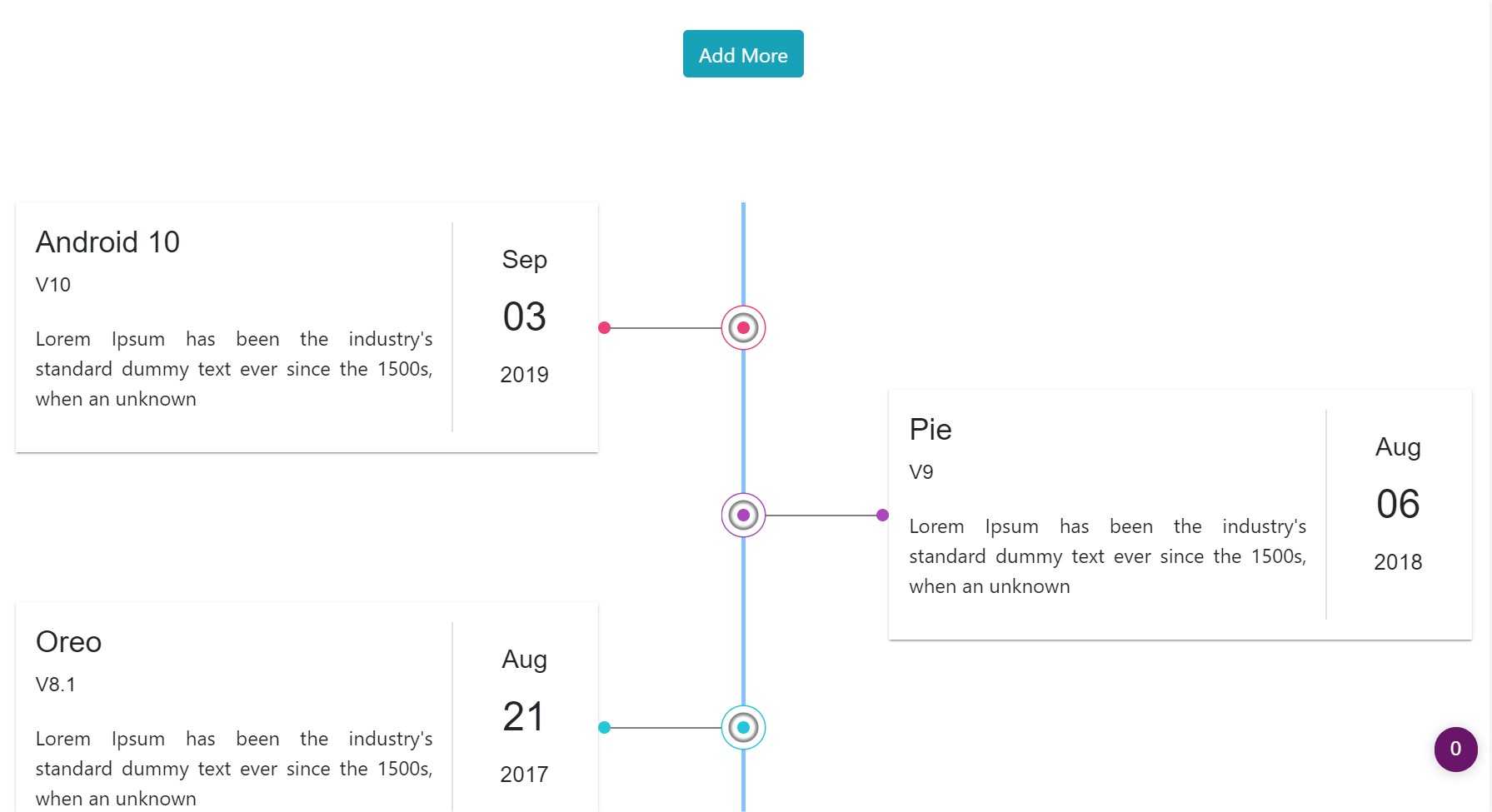
Task: Click the Aug 21 2017 date block
Action: pyautogui.click(x=523, y=716)
